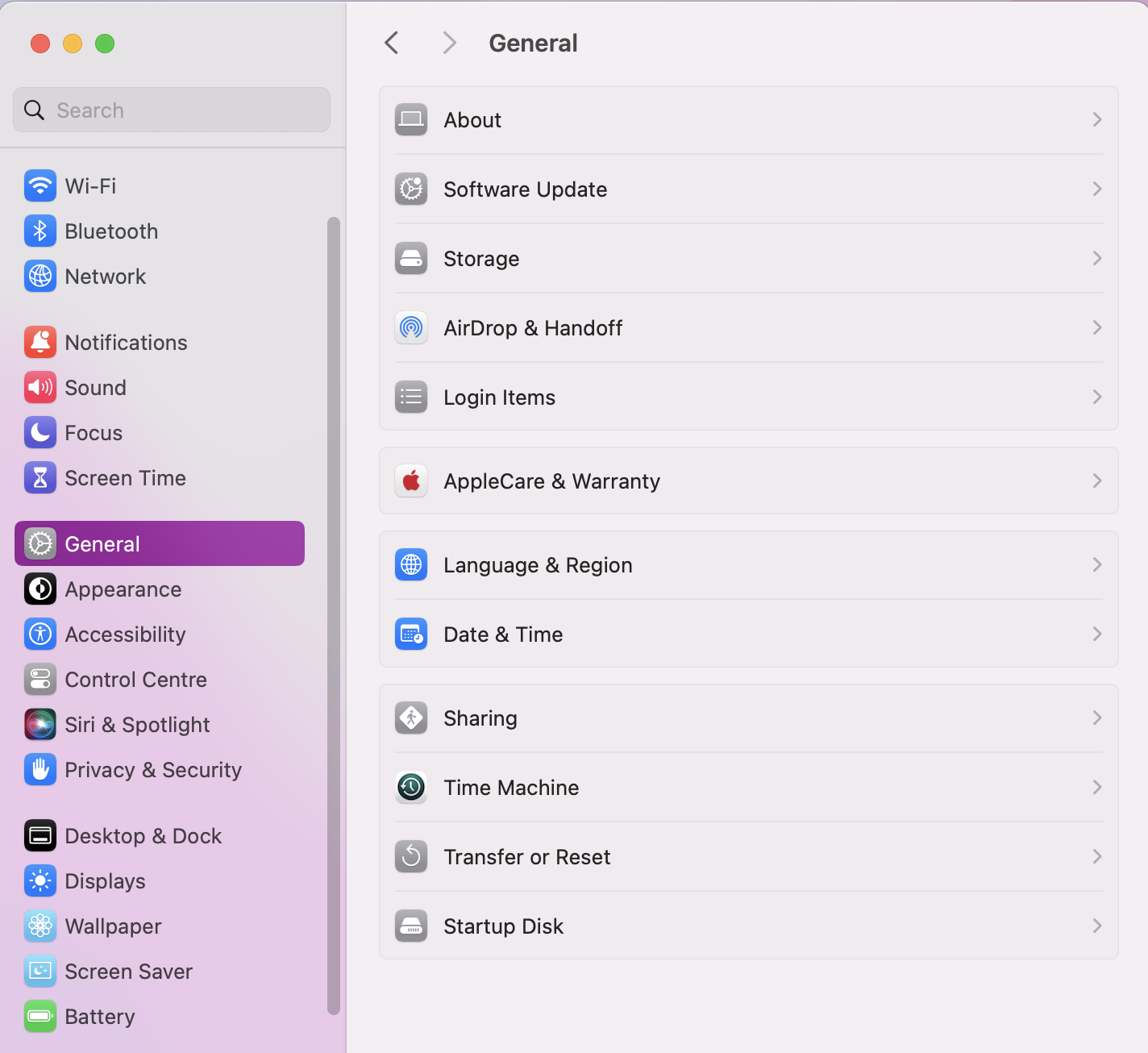Click the Time Machine clock icon
This screenshot has height=1053, width=1148.
coord(410,787)
